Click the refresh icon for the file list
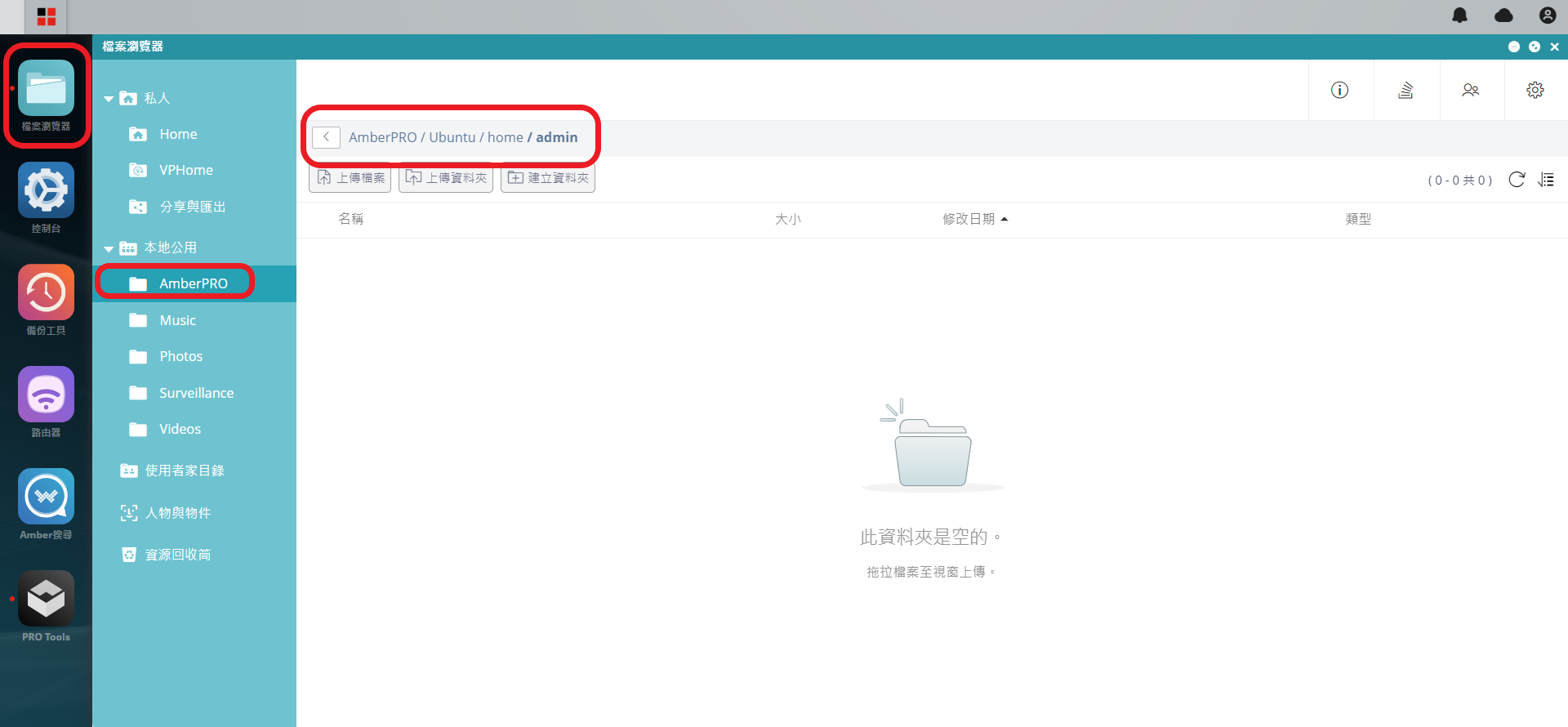Screen dimensions: 1568x727 1517,180
